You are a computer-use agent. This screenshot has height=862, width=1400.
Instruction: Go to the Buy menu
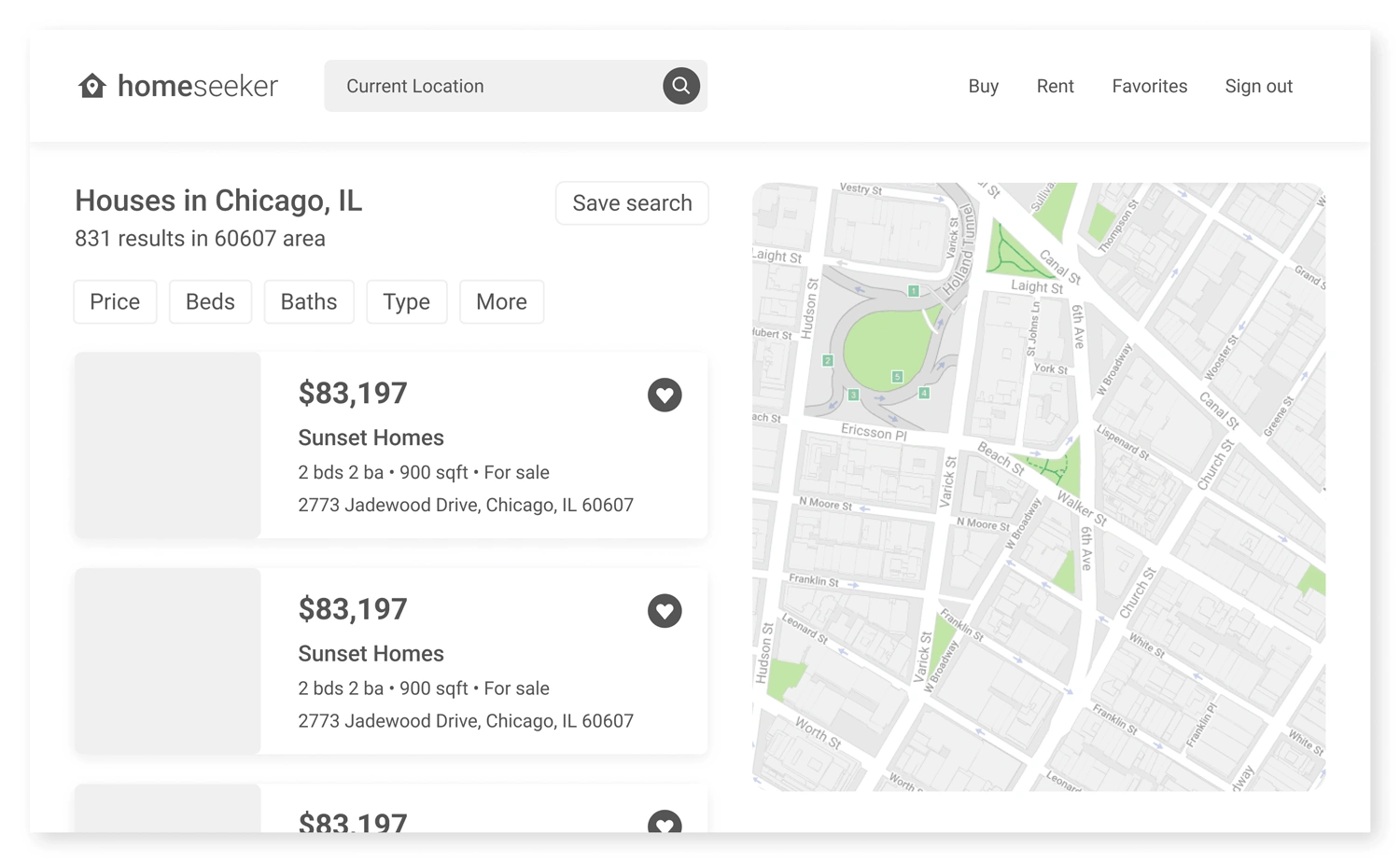coord(983,86)
